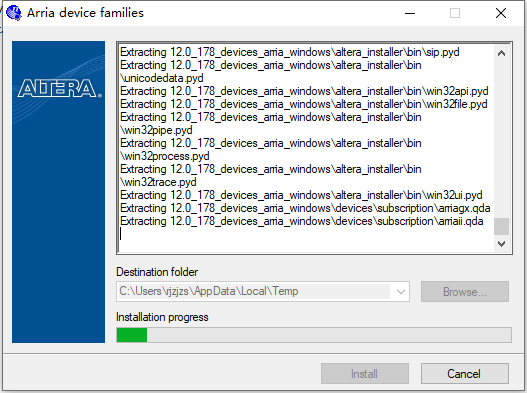Click the \win32pipe.pyd log text
527x393 pixels.
157,130
